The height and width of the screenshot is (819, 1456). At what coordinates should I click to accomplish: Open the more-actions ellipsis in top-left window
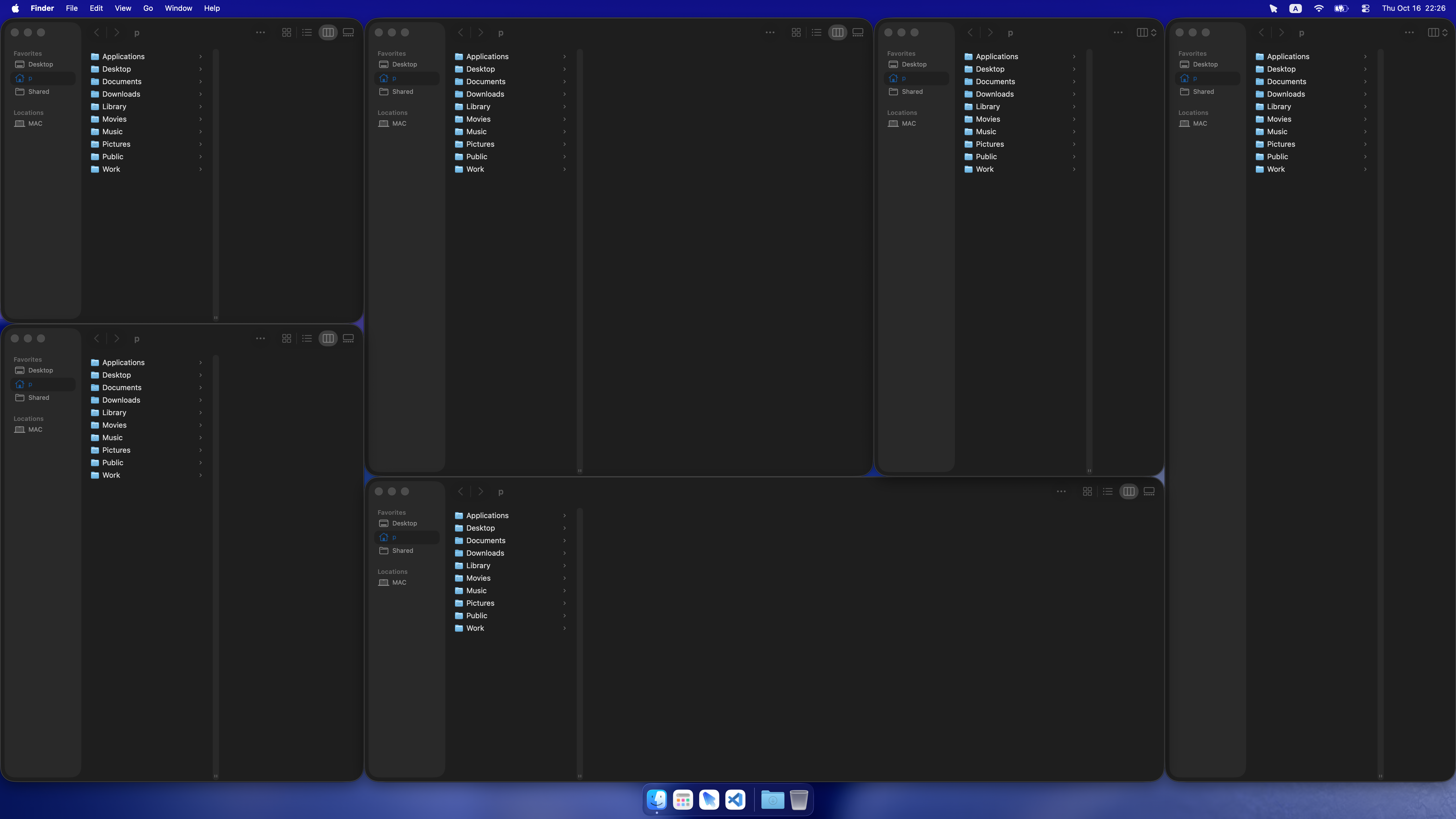(260, 33)
